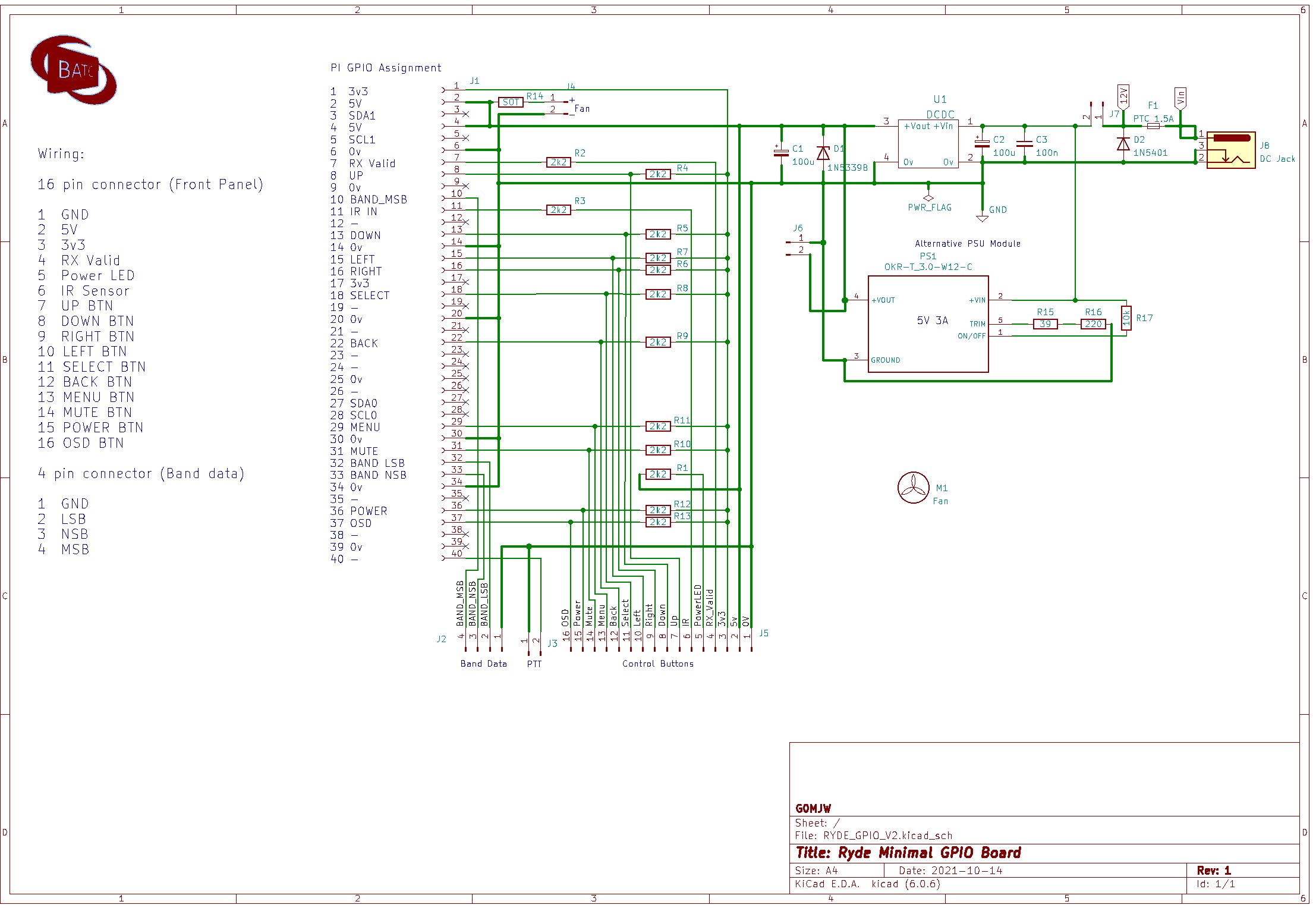Select the PS1 OKR-T 5V 3A module
Screen dimensions: 1316x911
928,324
